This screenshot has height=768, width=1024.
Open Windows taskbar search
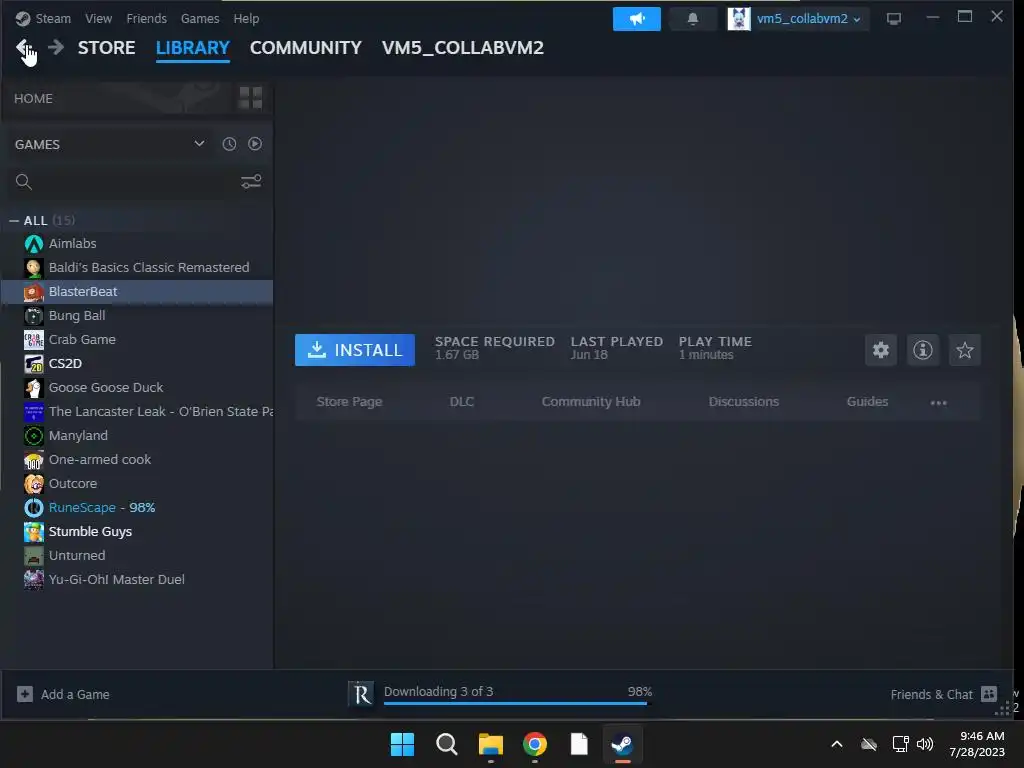447,744
